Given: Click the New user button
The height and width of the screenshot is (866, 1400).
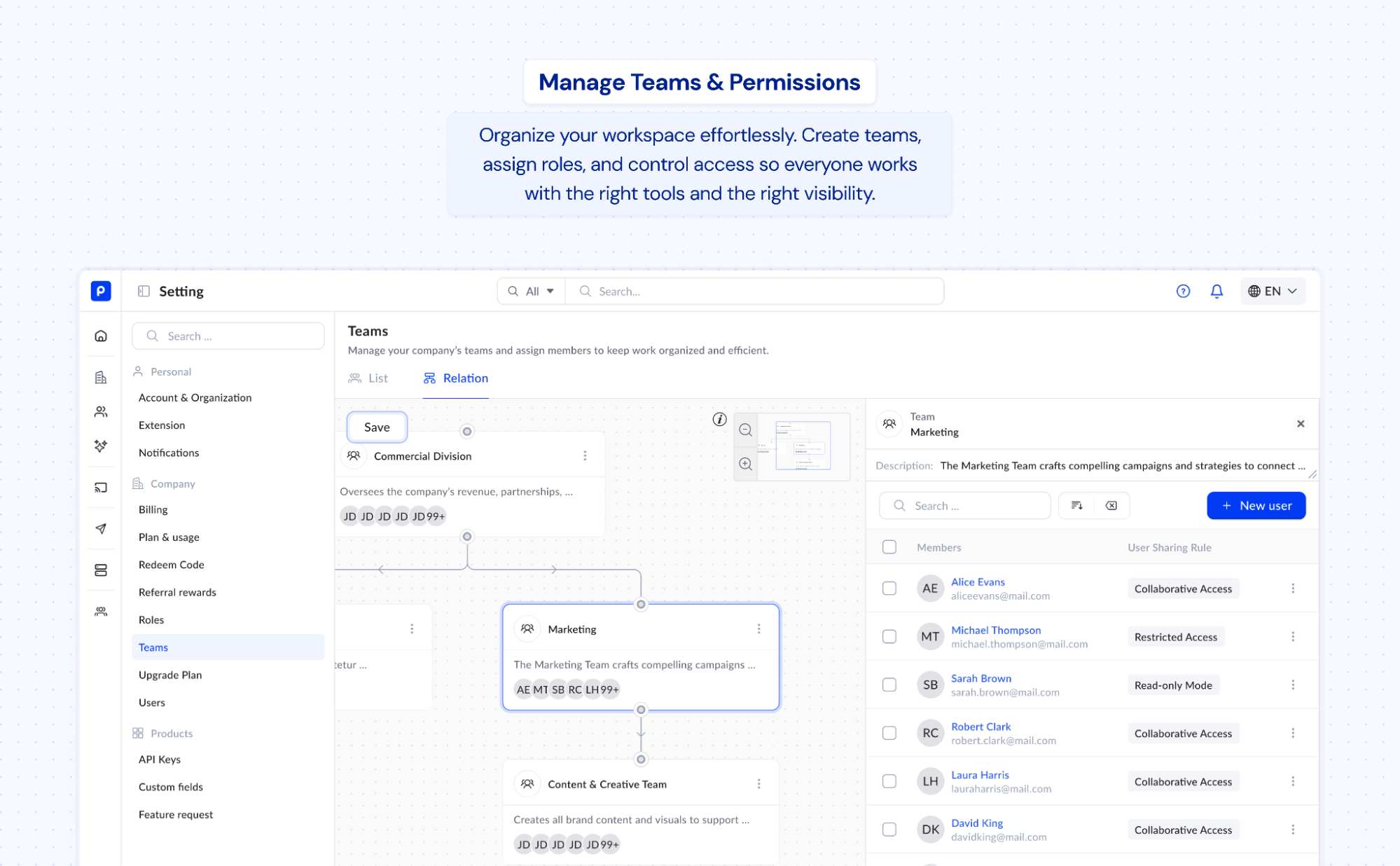Looking at the screenshot, I should tap(1255, 505).
